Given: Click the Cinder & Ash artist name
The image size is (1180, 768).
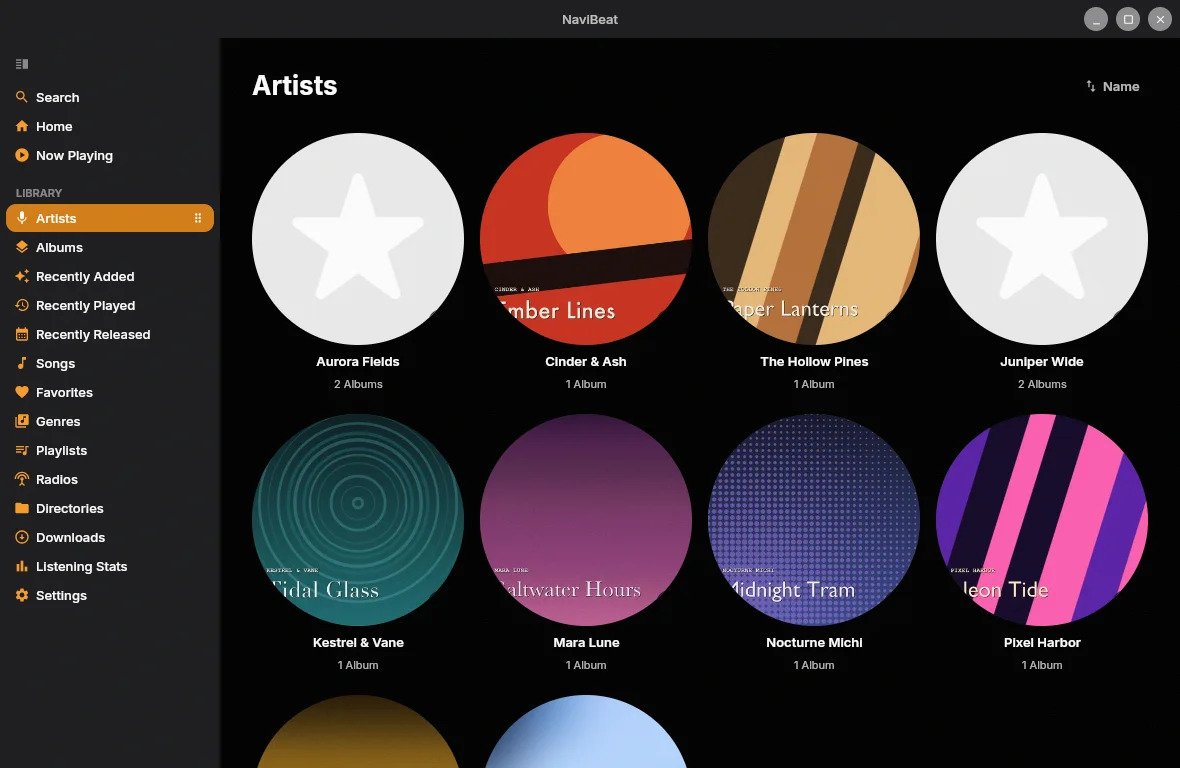Looking at the screenshot, I should click(x=586, y=362).
